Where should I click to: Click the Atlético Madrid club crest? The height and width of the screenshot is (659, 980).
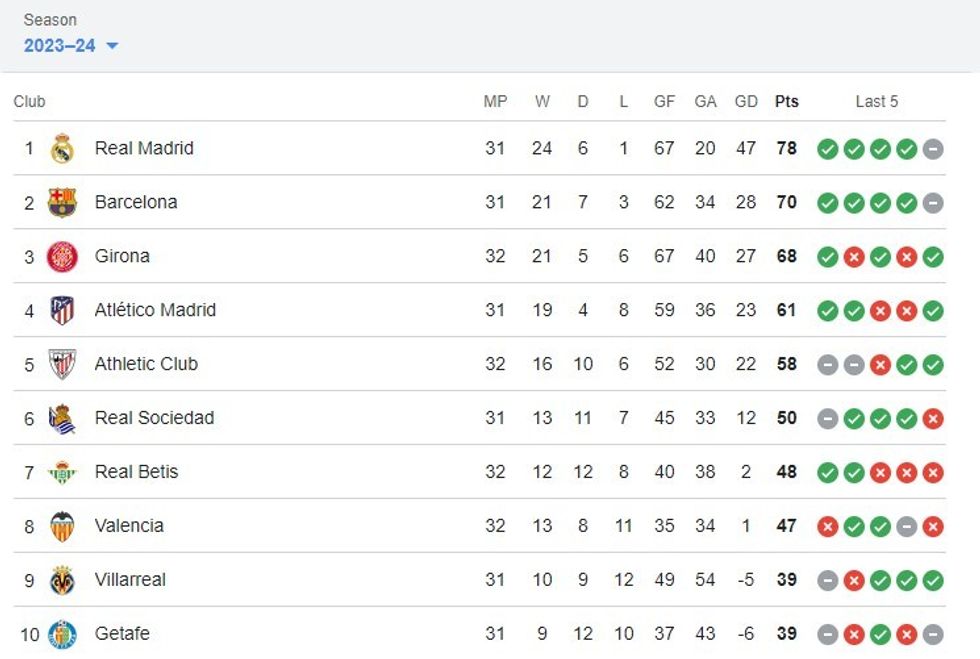click(63, 310)
